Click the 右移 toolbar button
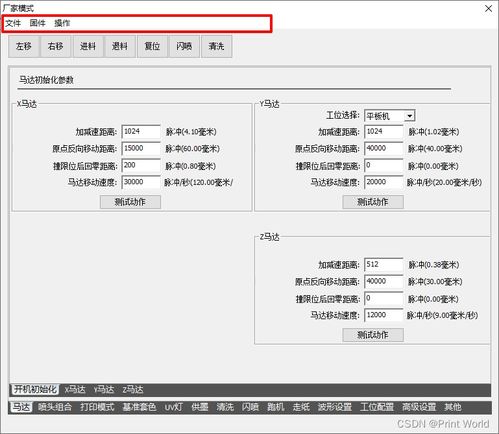The width and height of the screenshot is (499, 434). tap(56, 46)
